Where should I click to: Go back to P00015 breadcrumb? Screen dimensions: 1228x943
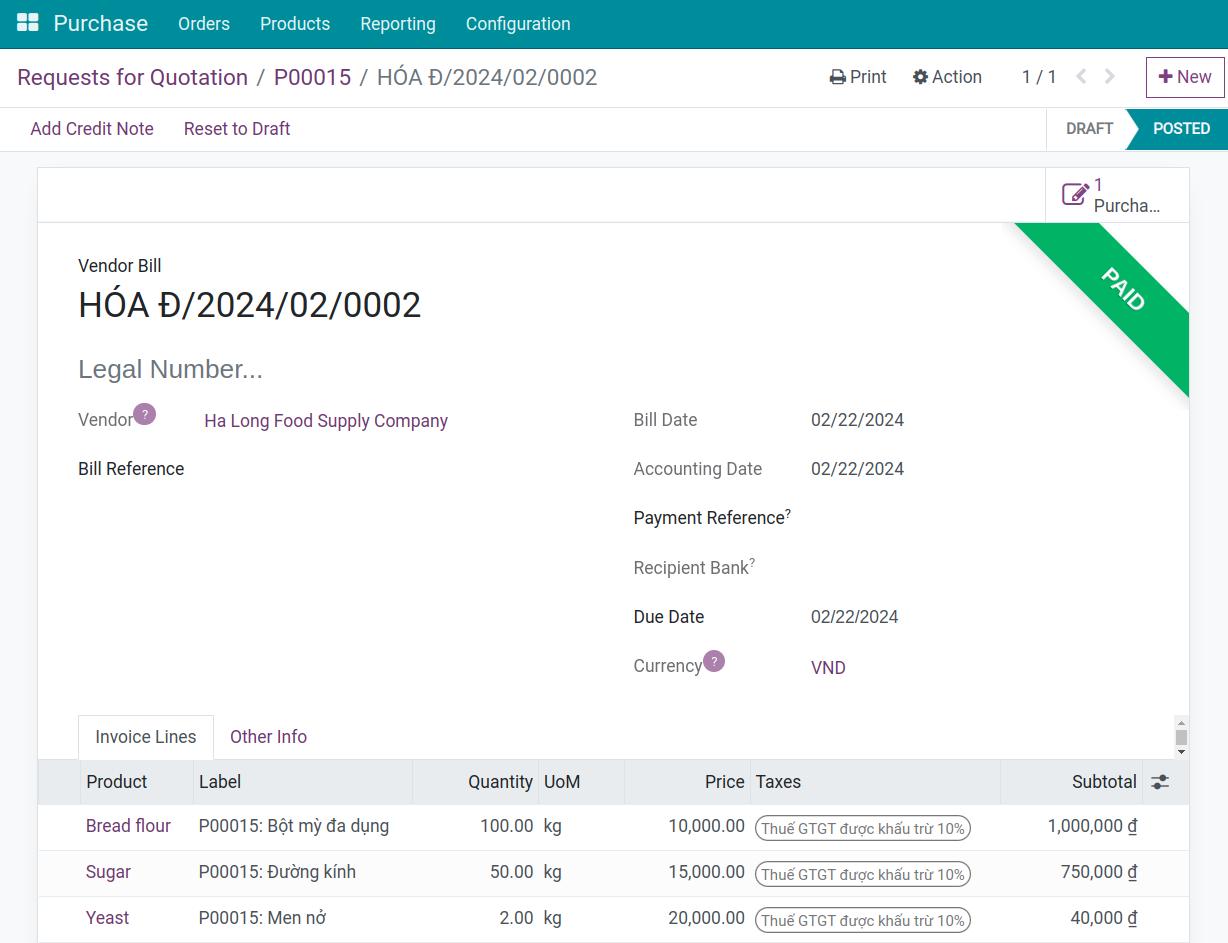pyautogui.click(x=313, y=77)
